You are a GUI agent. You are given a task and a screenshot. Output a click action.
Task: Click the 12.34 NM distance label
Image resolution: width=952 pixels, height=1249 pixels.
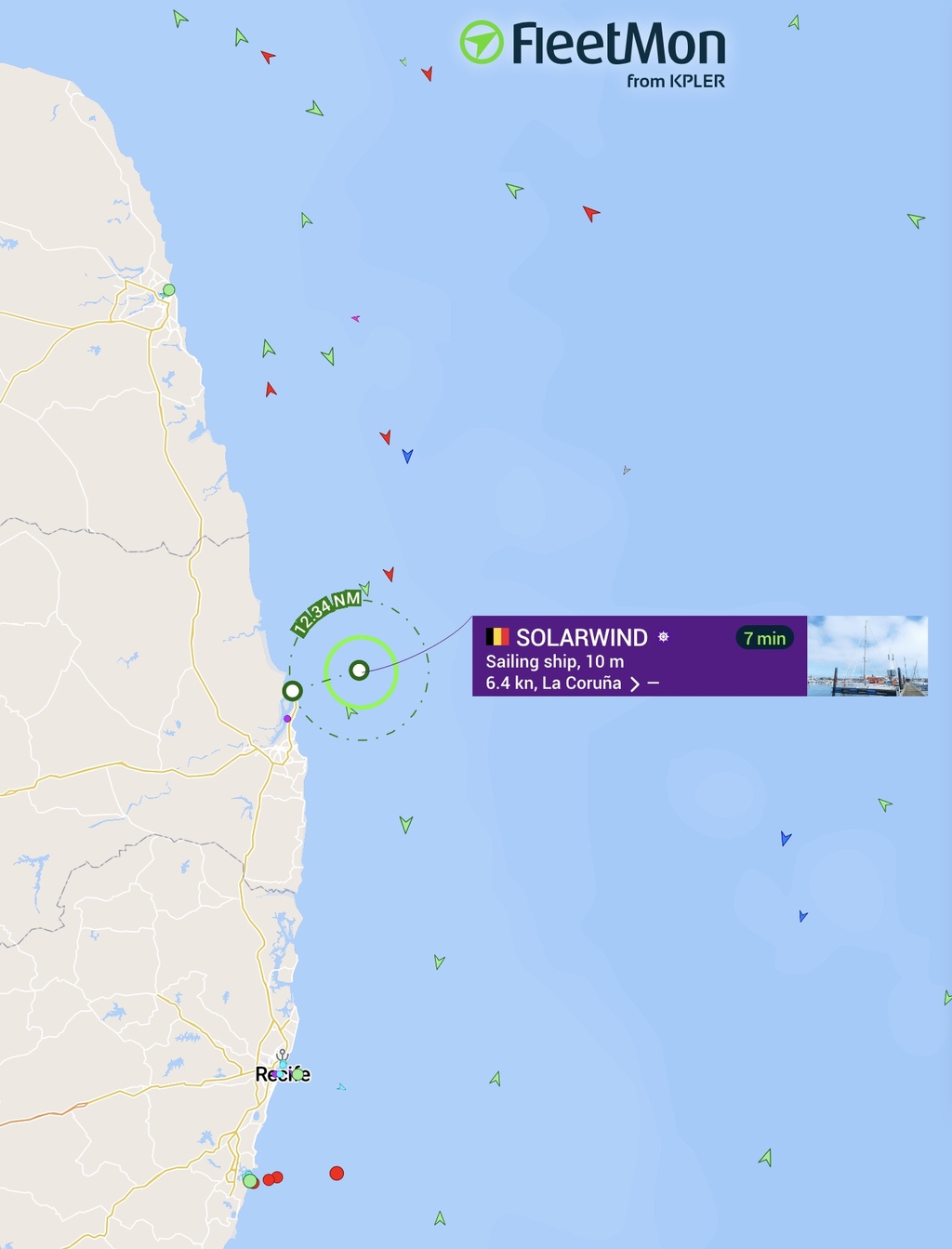click(x=325, y=611)
